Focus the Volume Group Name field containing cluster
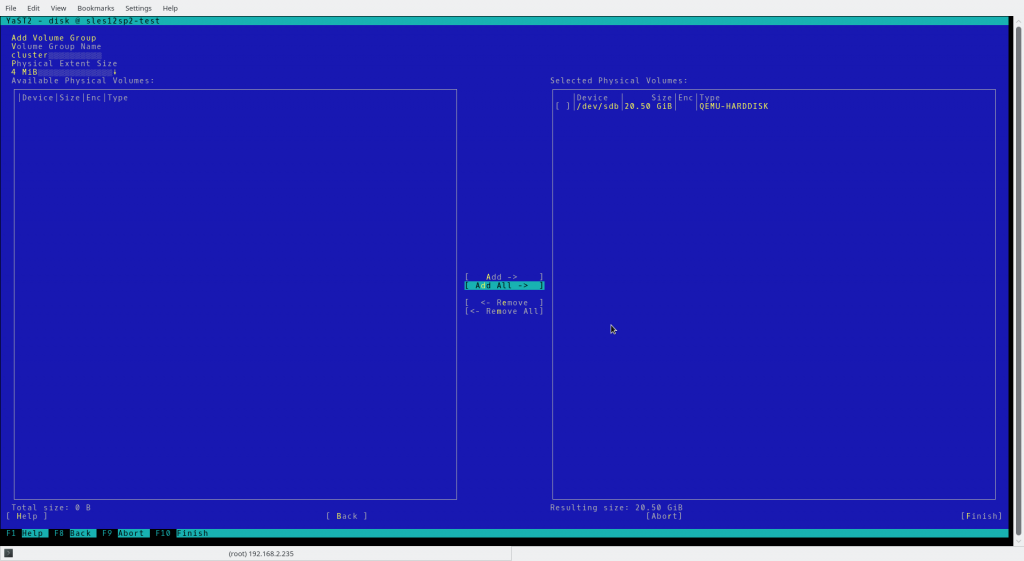1024x561 pixels. (56, 55)
